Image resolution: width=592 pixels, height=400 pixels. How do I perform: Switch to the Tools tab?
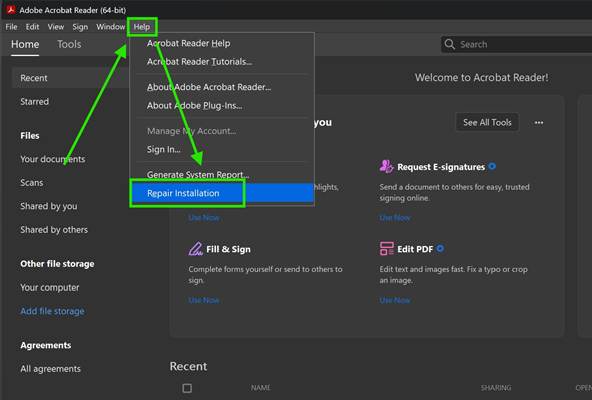click(69, 44)
